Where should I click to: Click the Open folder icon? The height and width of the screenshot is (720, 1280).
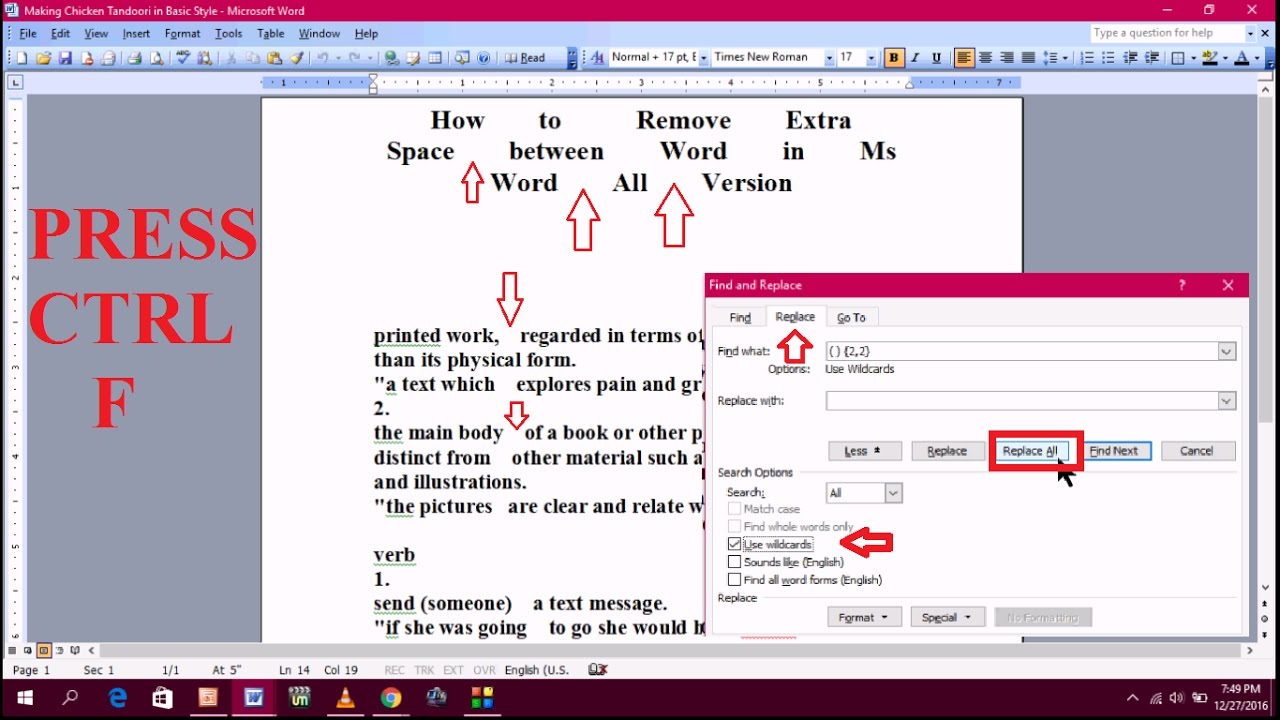[43, 58]
